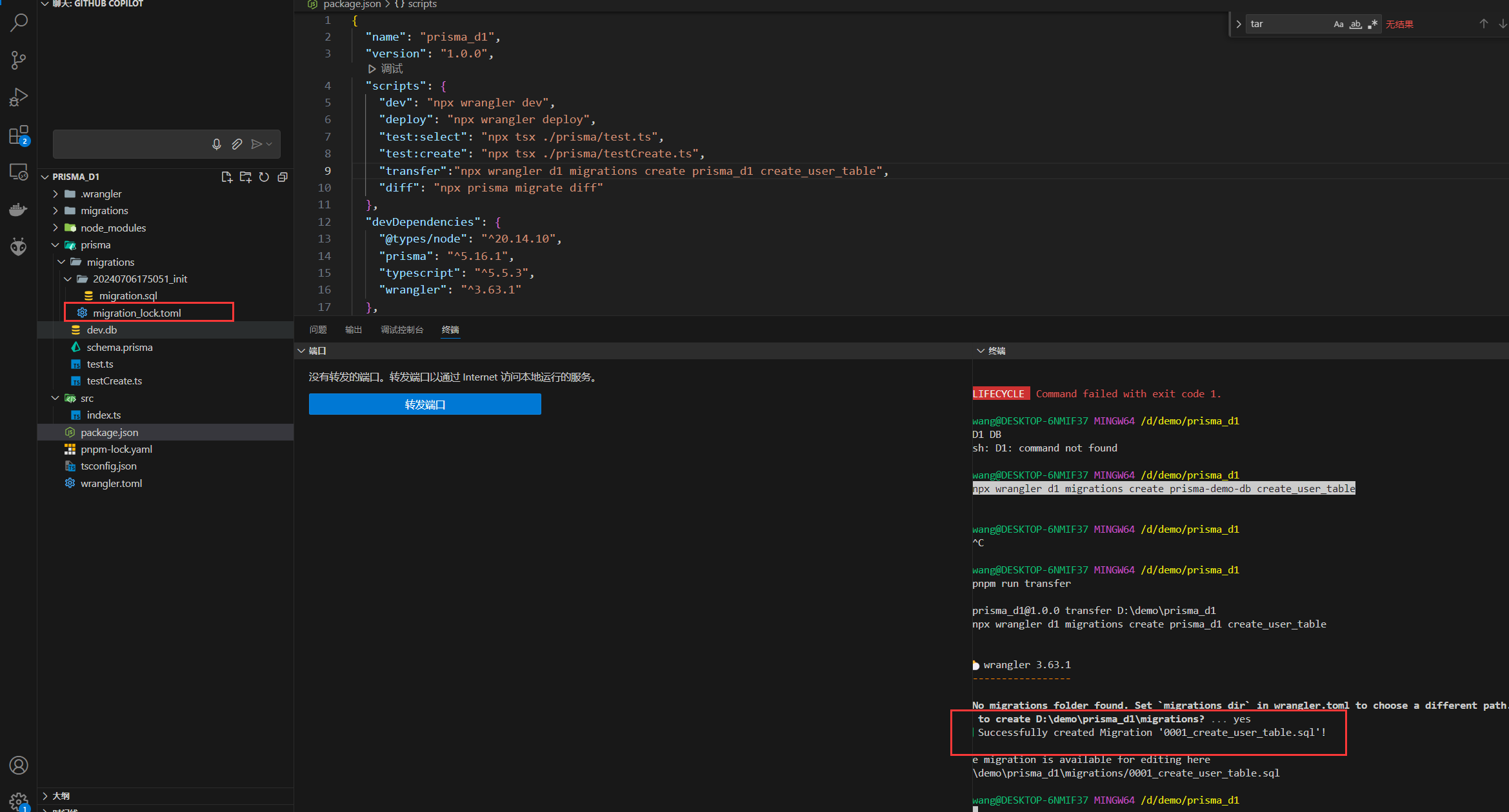Open the Remote Explorer view
Viewport: 1509px width, 812px height.
pyautogui.click(x=19, y=172)
